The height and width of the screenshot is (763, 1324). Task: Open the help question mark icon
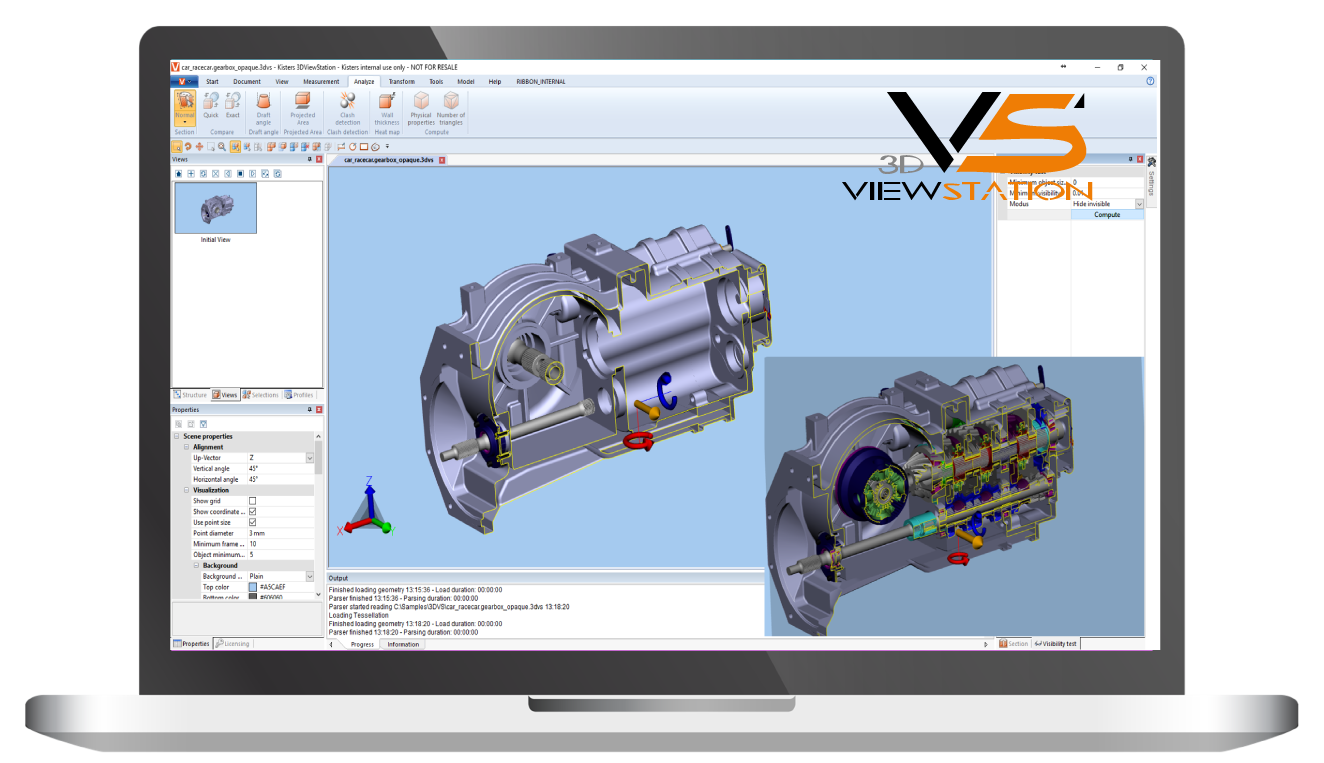pos(1150,81)
